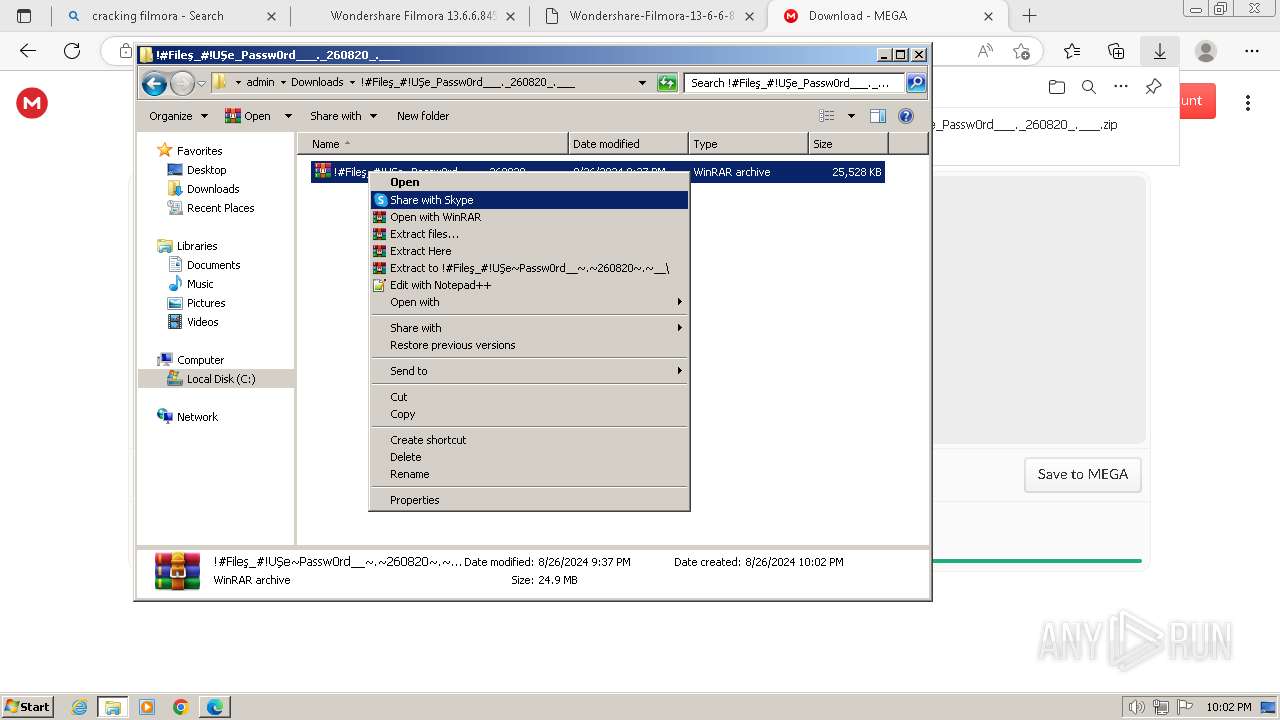
Task: Open Edge downloads icon in toolbar
Action: (1160, 51)
